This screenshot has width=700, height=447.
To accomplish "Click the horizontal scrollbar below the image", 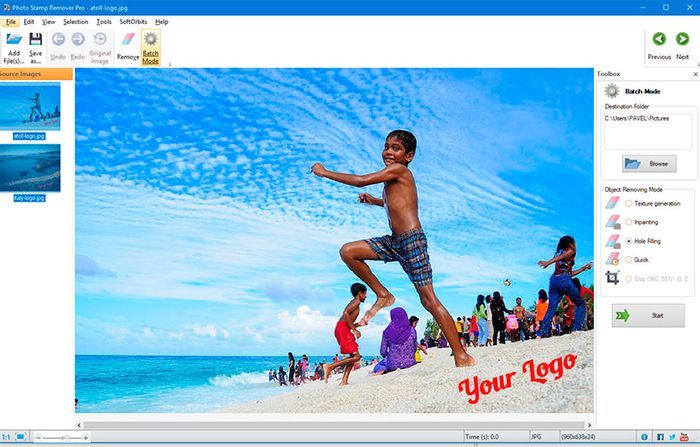I will 334,425.
